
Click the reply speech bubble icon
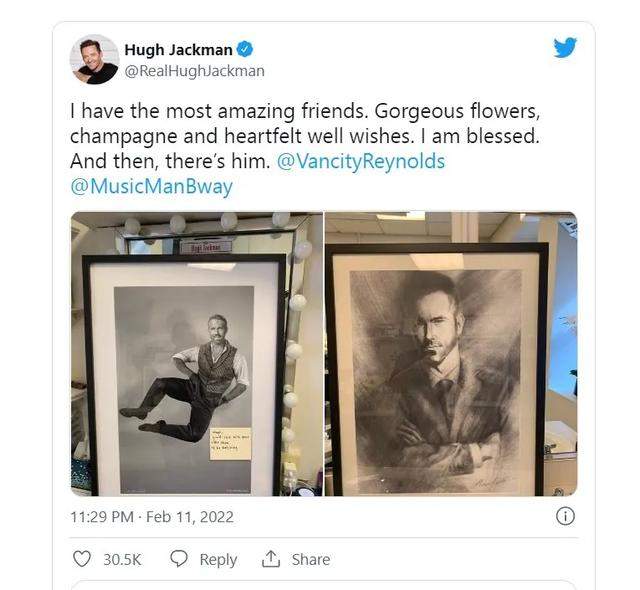179,559
